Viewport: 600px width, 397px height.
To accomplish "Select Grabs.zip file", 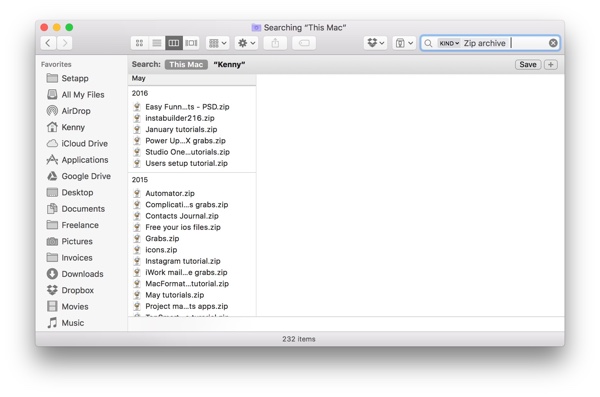I will (162, 239).
